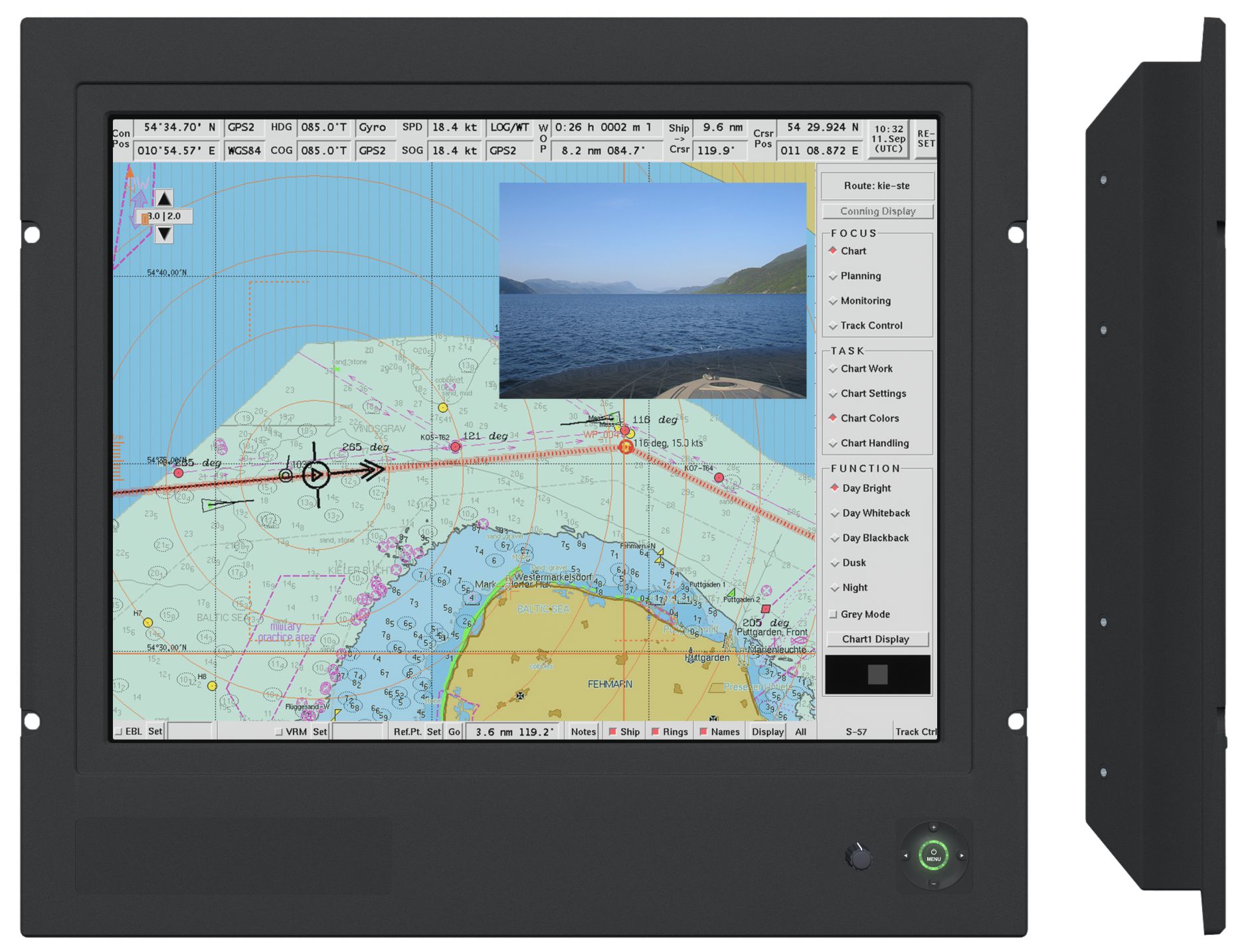The image size is (1250, 952).
Task: Click the UTC time and date field
Action: click(889, 139)
